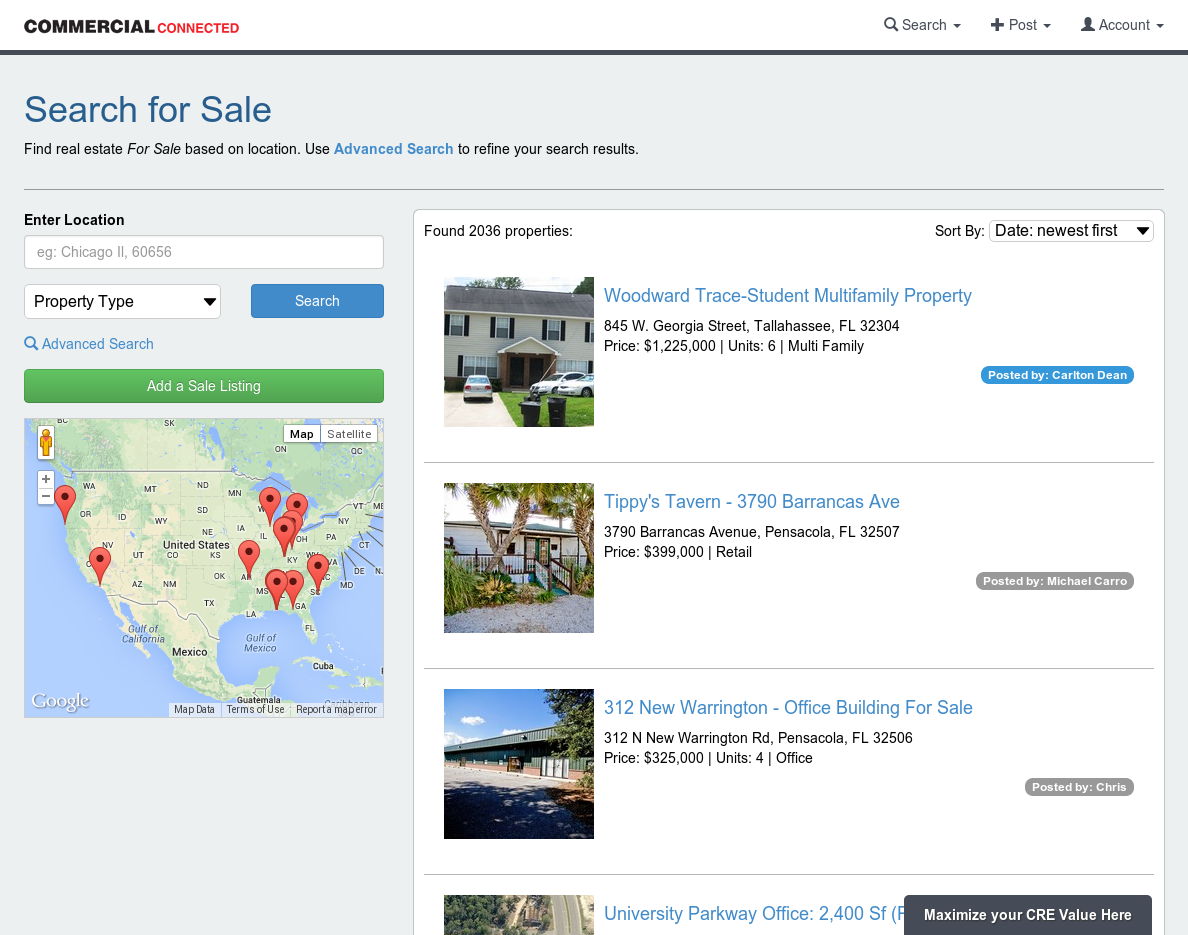Open Terms of Use link on the map
The width and height of the screenshot is (1188, 935).
click(255, 709)
